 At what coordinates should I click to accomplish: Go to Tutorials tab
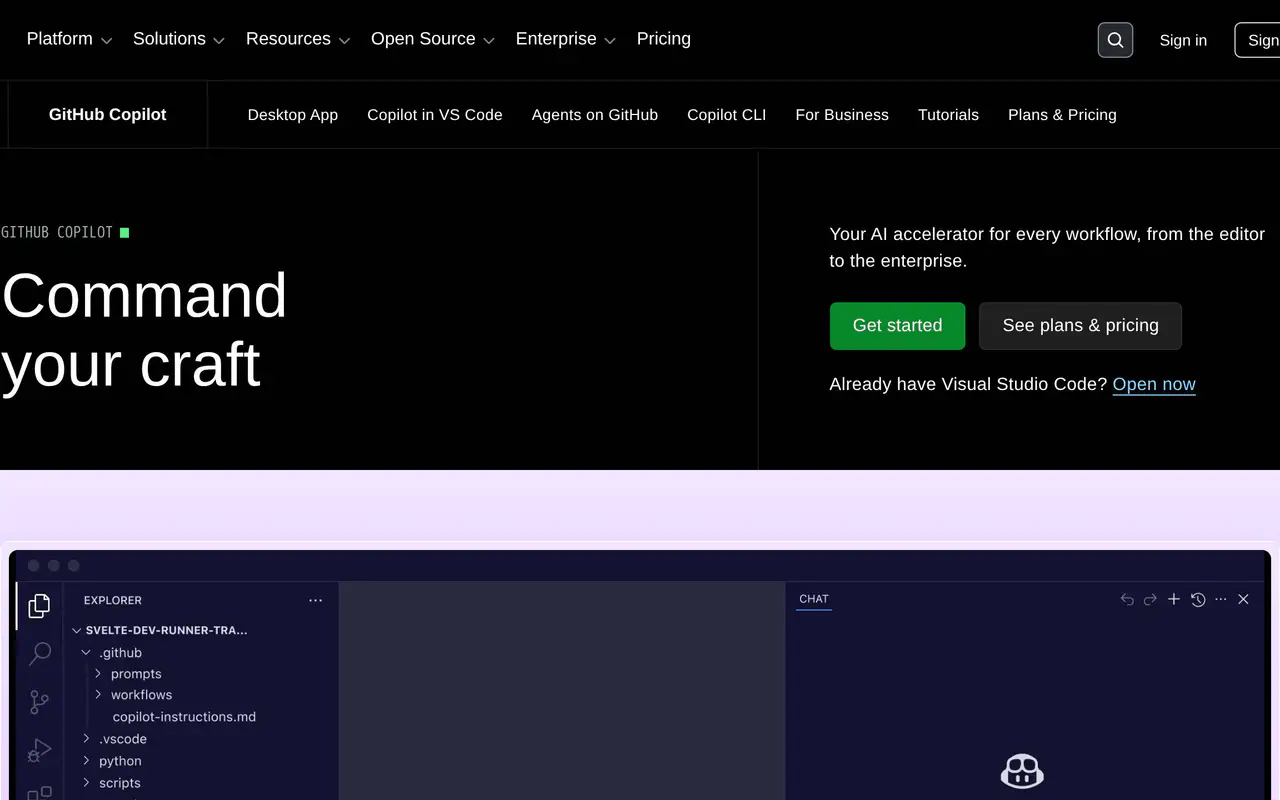pos(948,115)
